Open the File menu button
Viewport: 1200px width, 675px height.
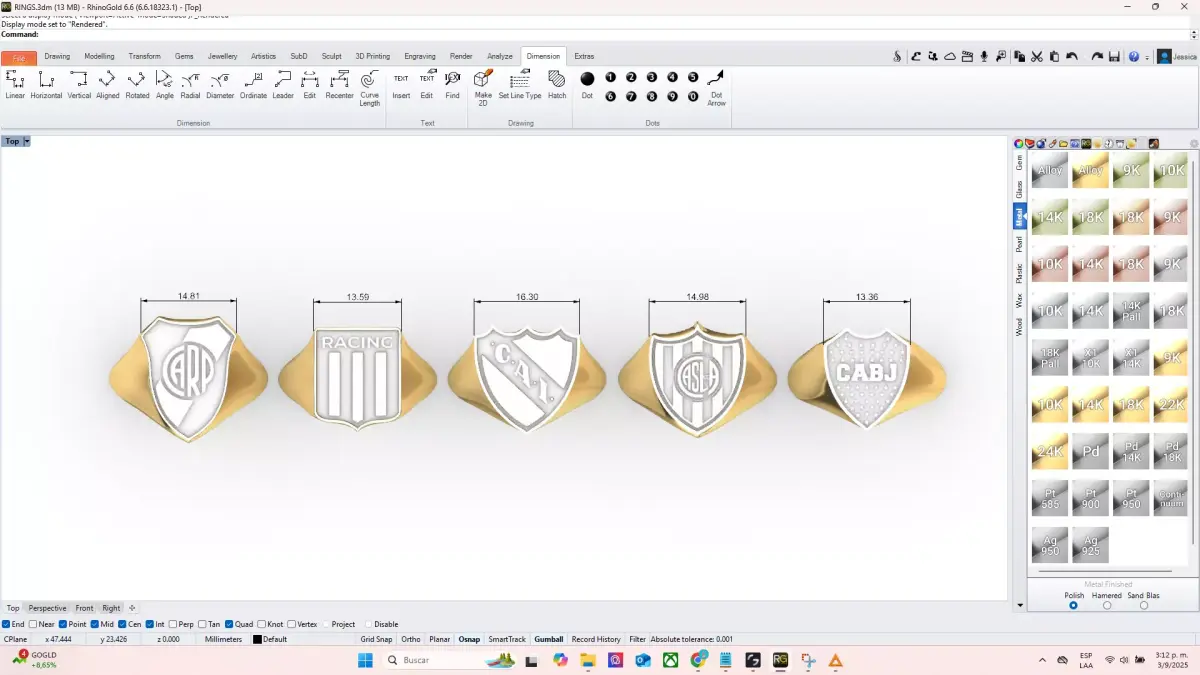19,58
